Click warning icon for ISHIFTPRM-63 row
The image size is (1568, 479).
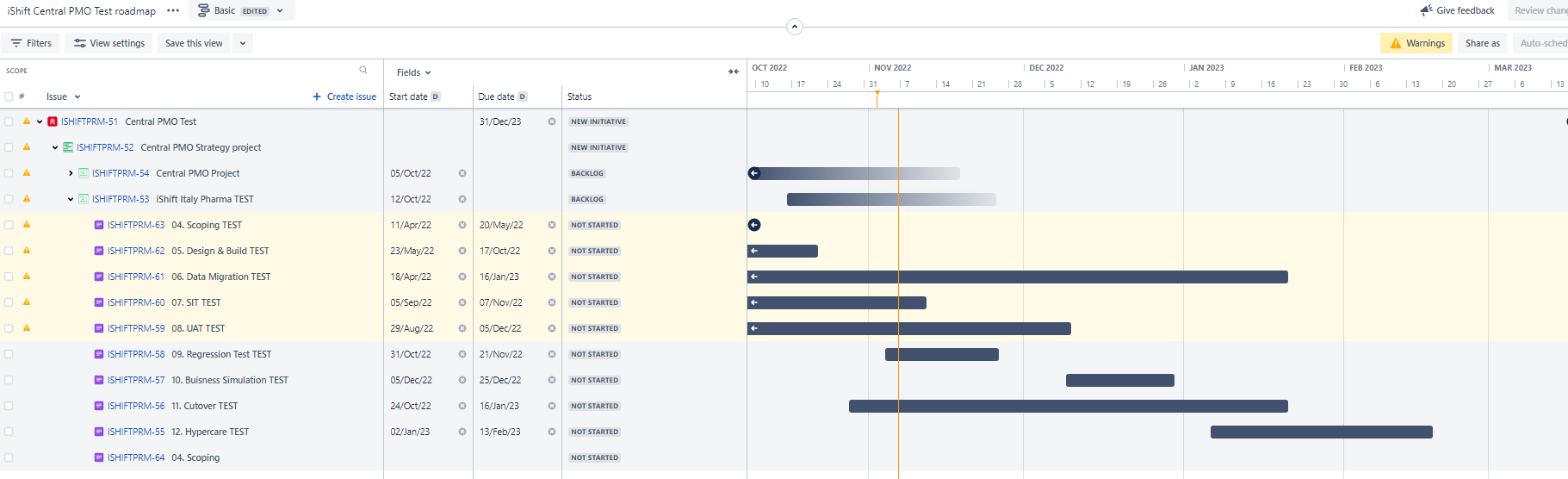coord(27,225)
